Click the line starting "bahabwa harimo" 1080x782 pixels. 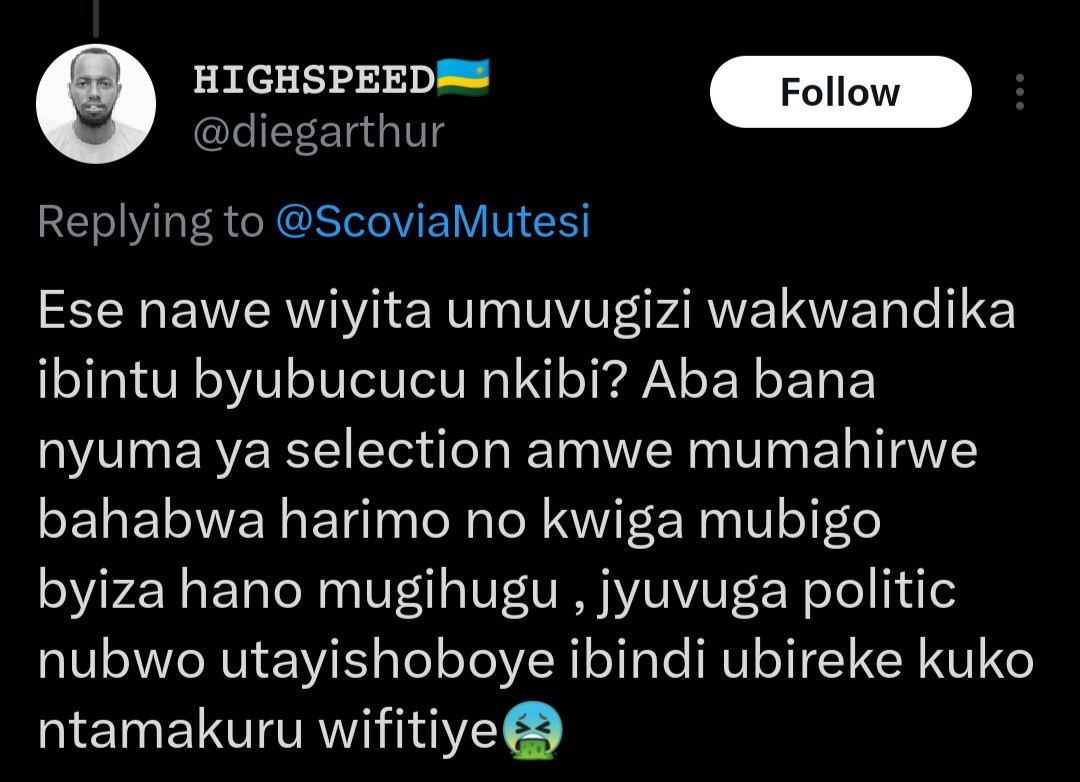(459, 521)
